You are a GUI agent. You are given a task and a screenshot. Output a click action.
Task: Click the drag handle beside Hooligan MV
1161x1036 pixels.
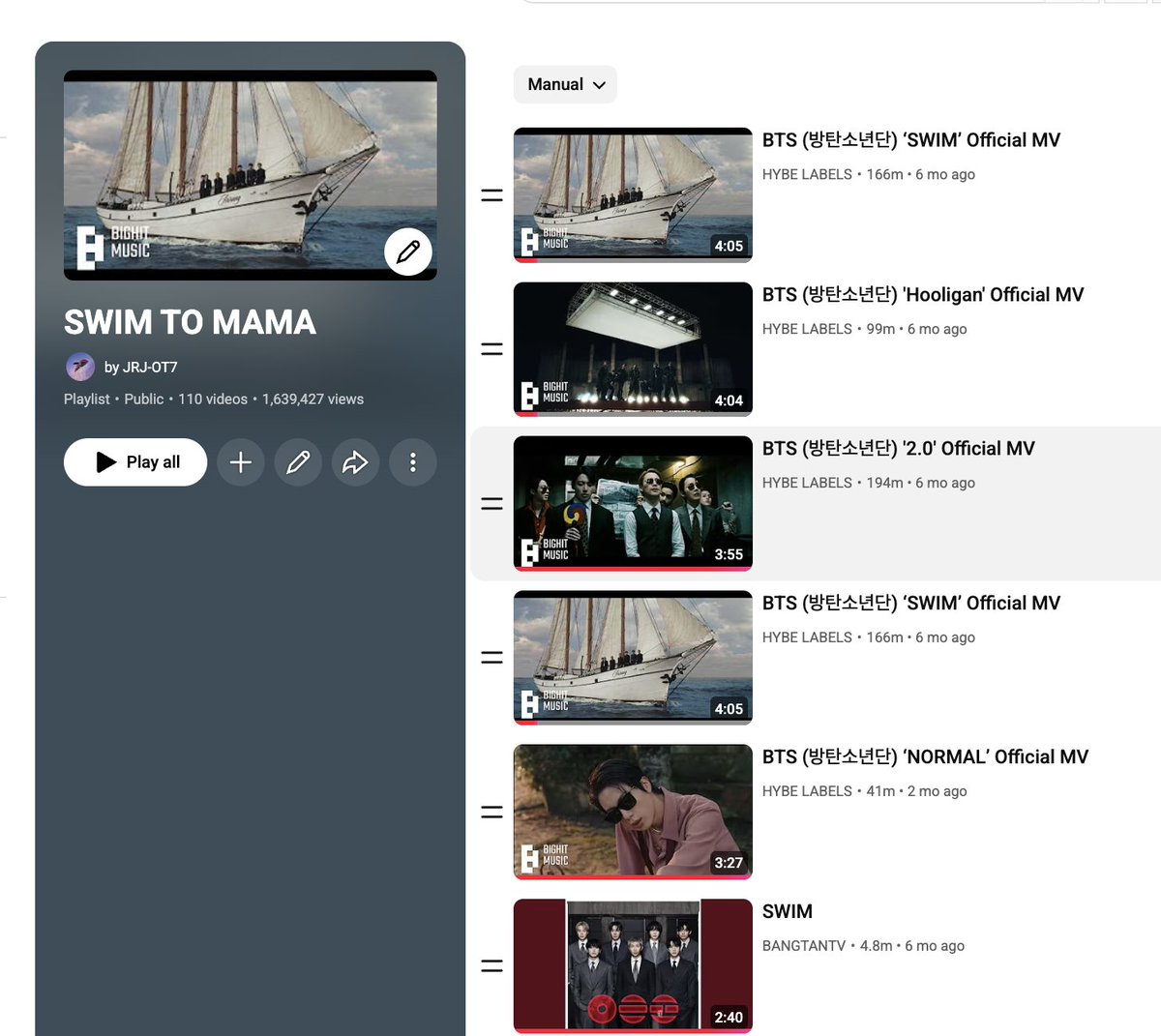[x=492, y=348]
